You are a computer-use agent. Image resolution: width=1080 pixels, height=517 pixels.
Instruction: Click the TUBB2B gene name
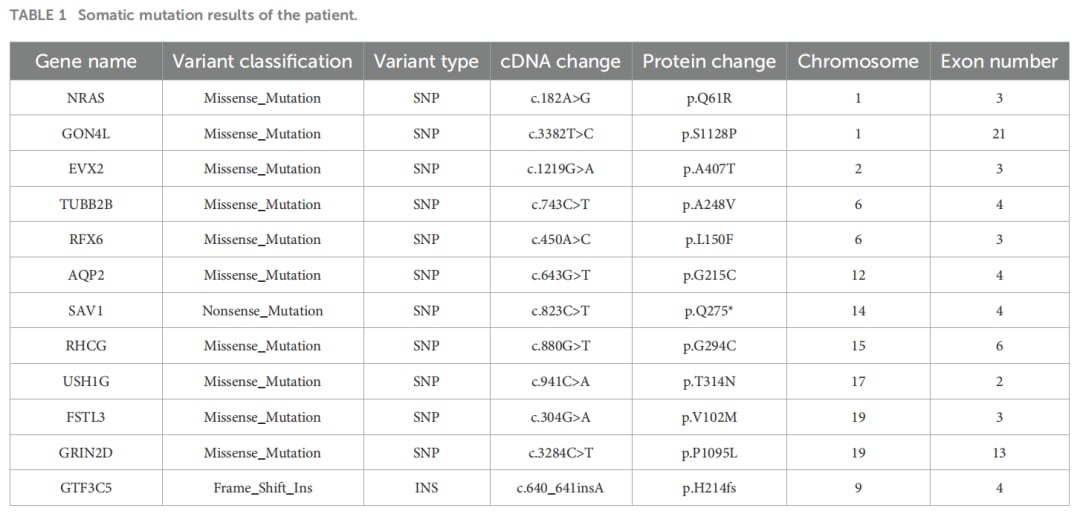(86, 204)
